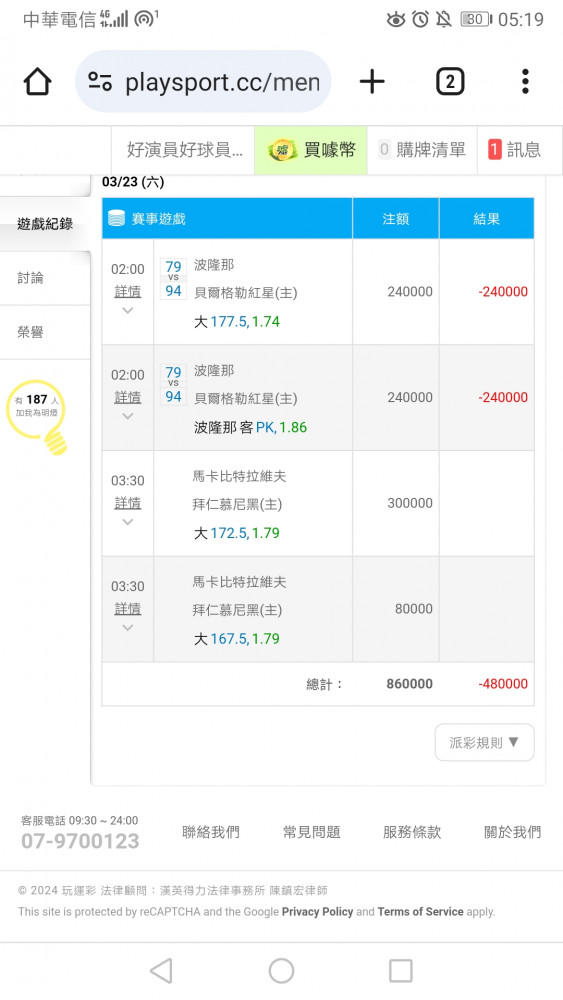Tap the browser home icon
The image size is (563, 1000).
click(38, 82)
